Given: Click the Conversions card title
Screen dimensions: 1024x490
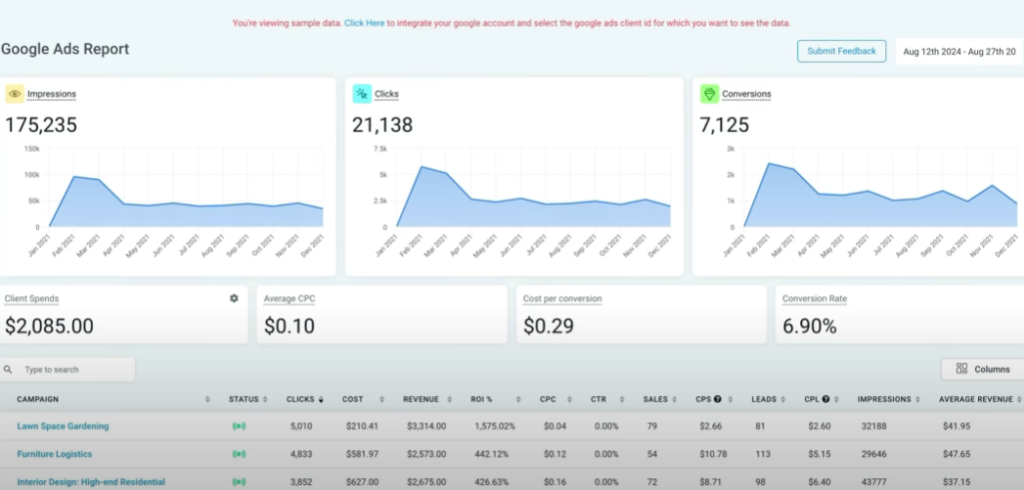Looking at the screenshot, I should pos(746,94).
